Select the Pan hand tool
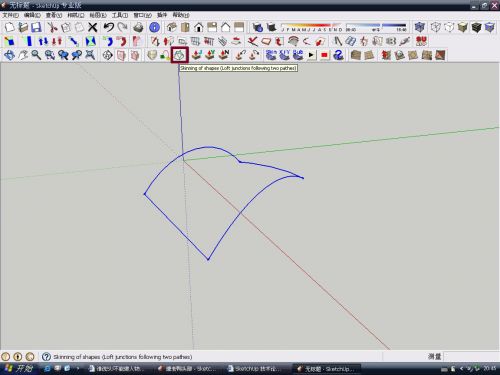The image size is (500, 375). (23, 55)
